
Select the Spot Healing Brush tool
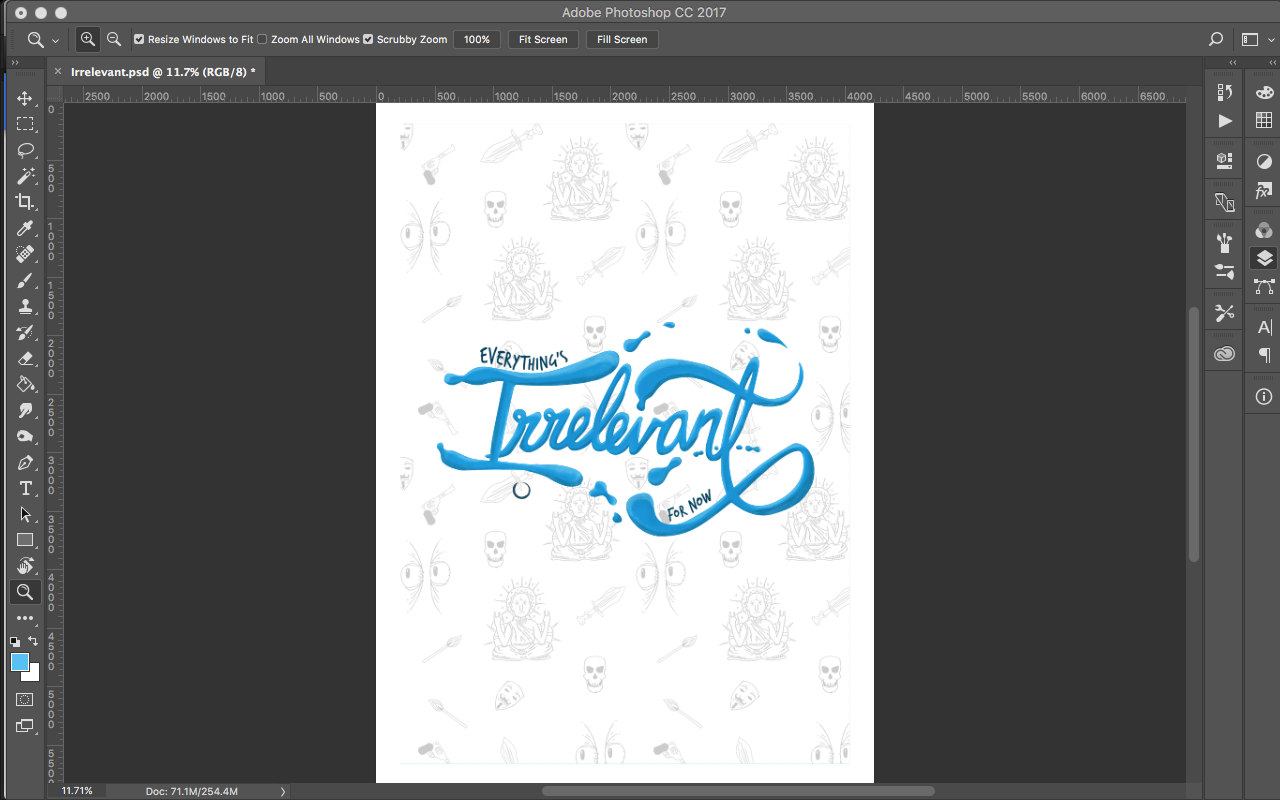point(25,254)
